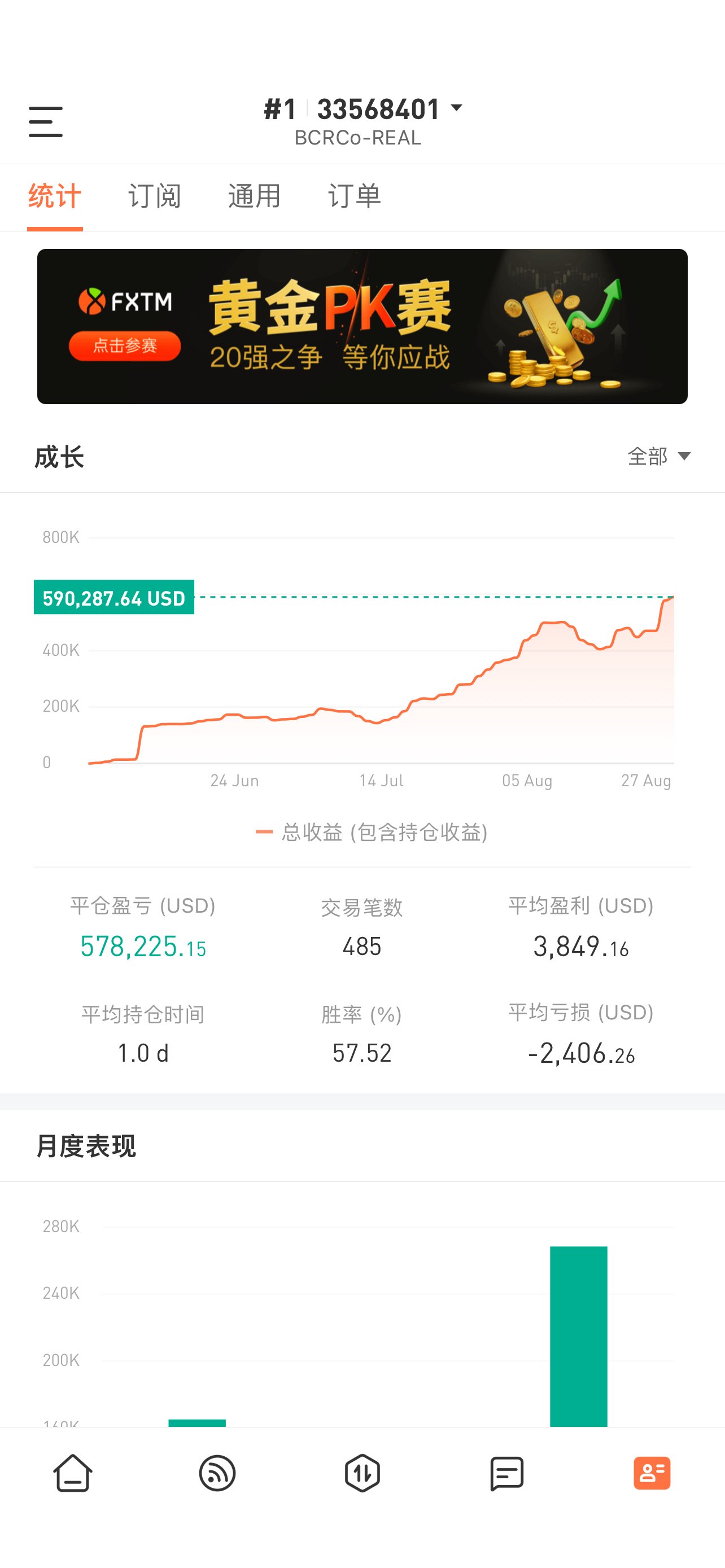Tap the FXTM logo on banner
Viewport: 725px width, 1568px height.
click(125, 301)
